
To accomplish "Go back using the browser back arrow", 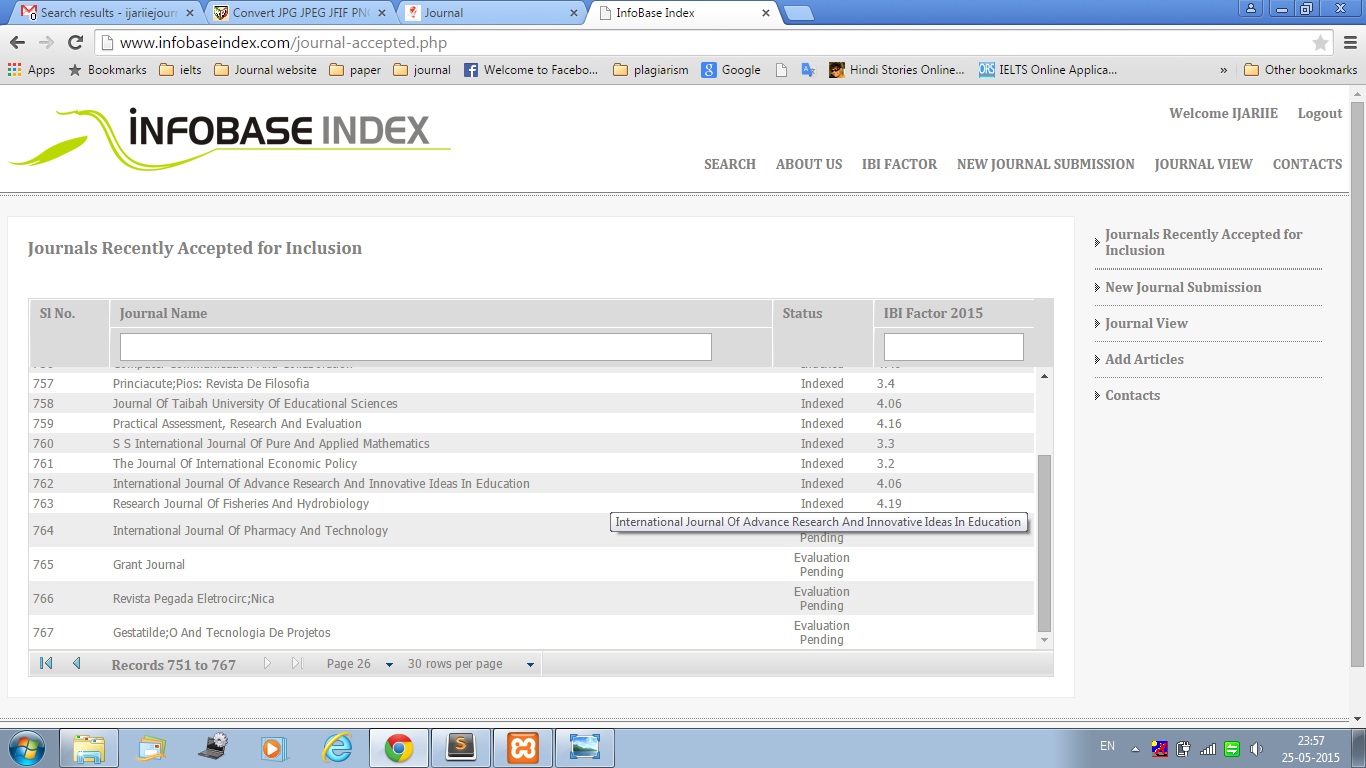I will coord(17,42).
